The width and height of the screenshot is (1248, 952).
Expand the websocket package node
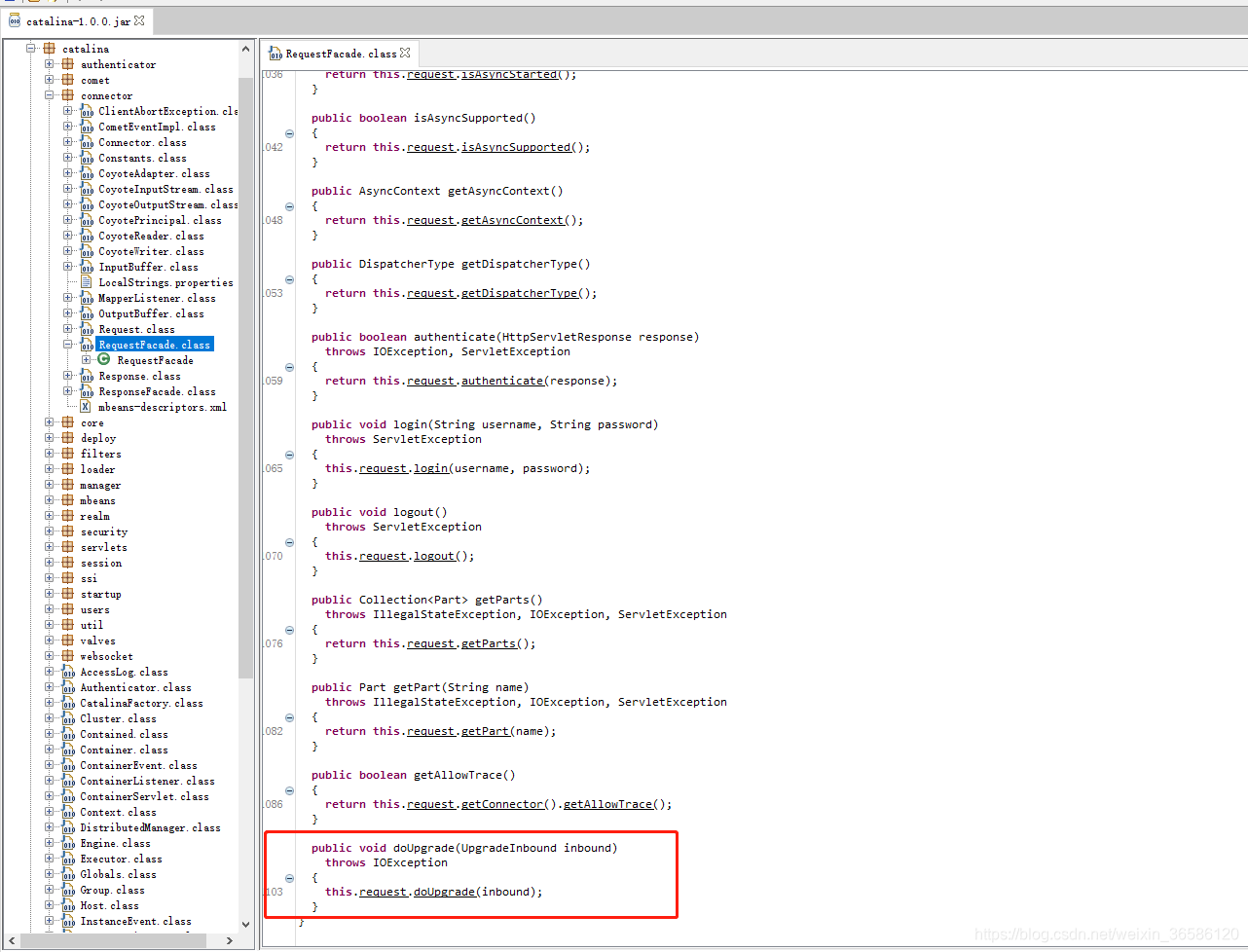click(x=50, y=656)
